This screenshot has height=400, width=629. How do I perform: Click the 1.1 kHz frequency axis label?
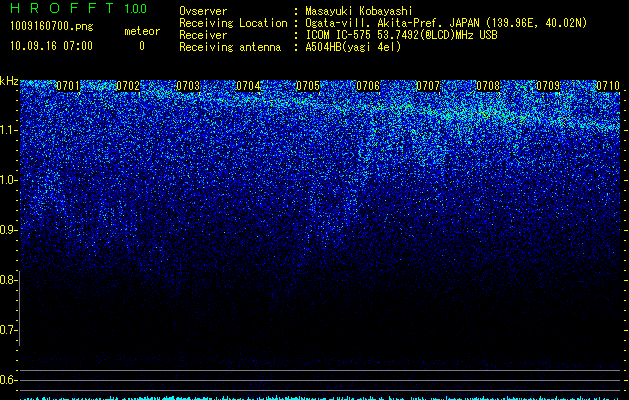8,130
